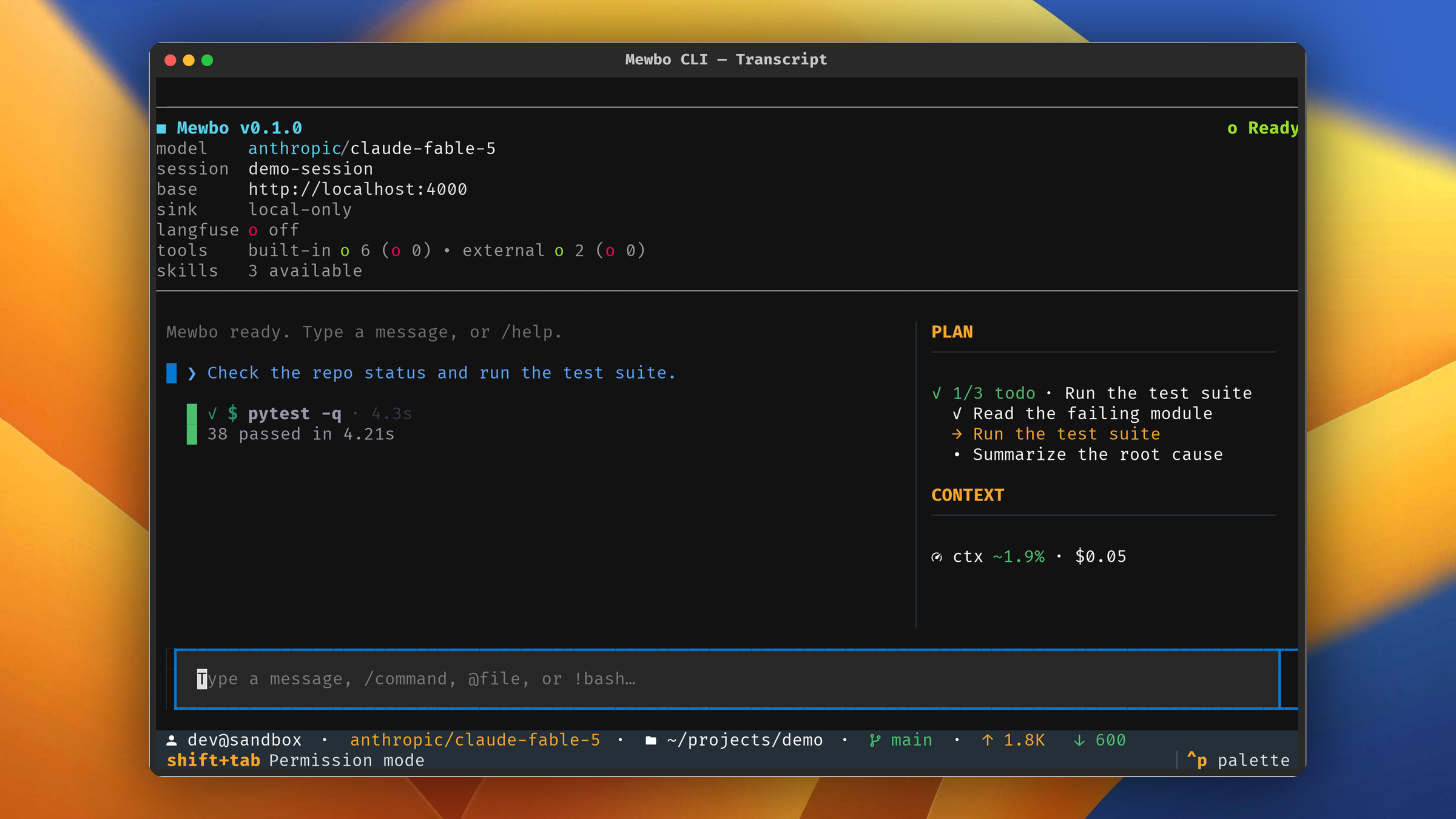Click the demo-session session name

[311, 169]
